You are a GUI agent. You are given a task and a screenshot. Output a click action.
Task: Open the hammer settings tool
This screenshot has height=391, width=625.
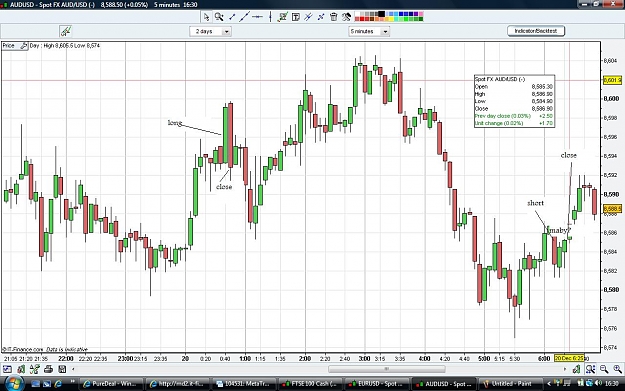click(346, 17)
